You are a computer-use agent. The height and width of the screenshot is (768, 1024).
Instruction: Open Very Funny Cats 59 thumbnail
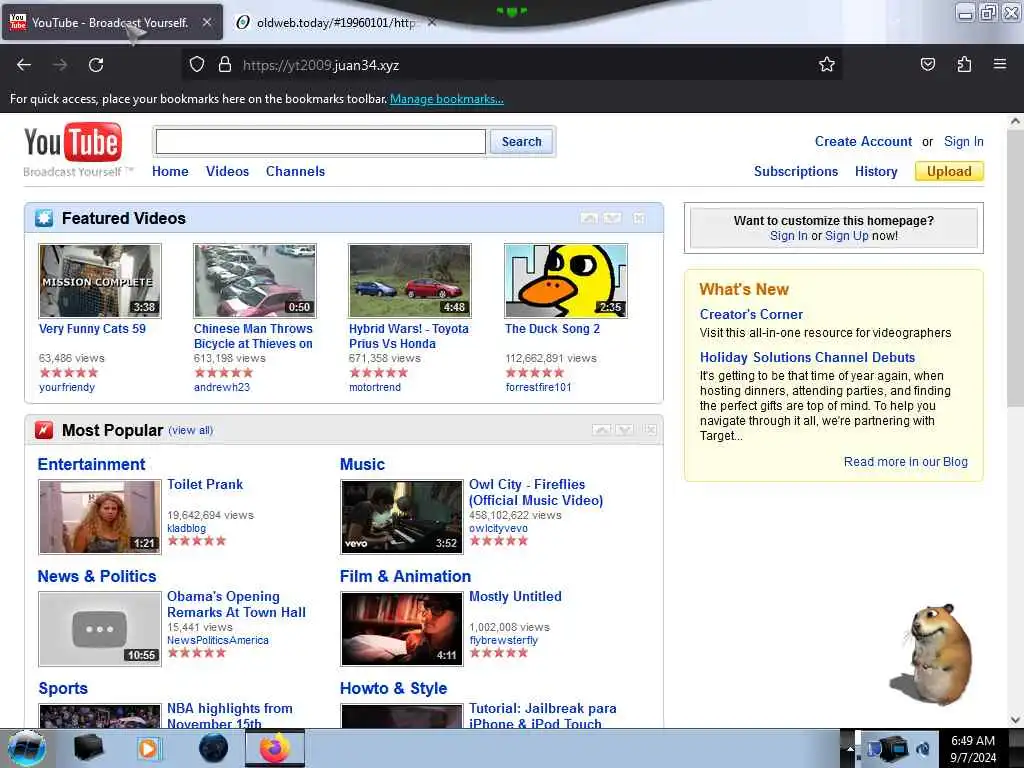tap(99, 281)
